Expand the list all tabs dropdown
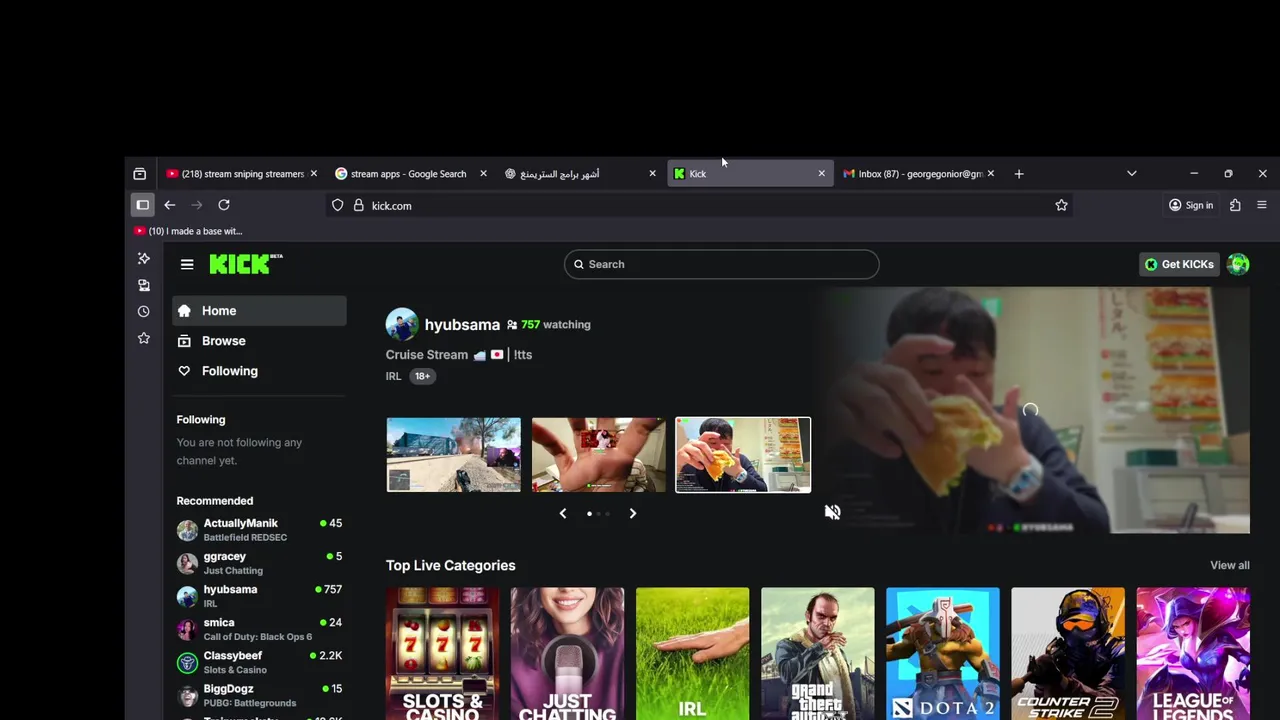This screenshot has width=1280, height=720. (1132, 174)
